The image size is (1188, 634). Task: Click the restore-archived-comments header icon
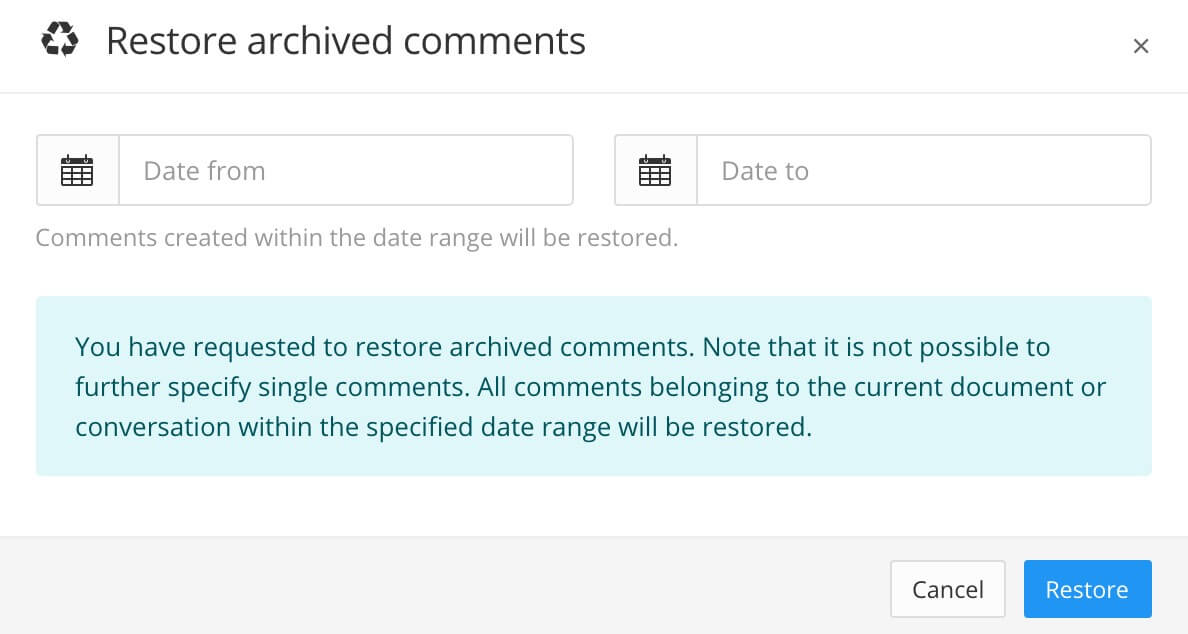[x=60, y=41]
